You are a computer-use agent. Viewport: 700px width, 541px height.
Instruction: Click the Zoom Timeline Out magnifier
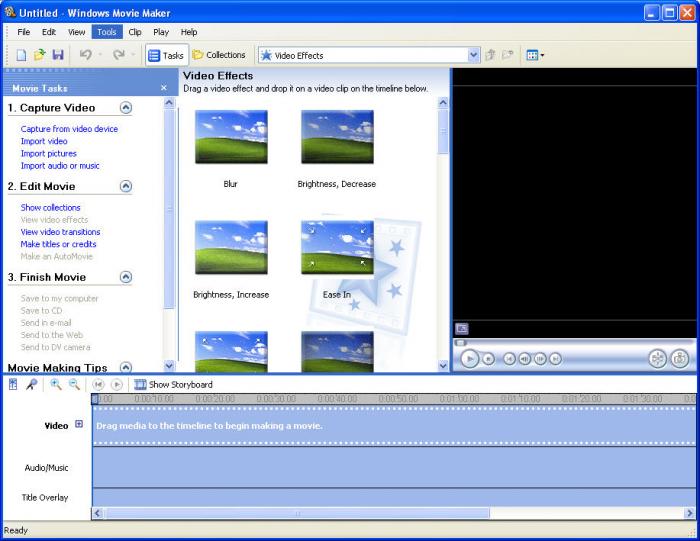(x=74, y=384)
